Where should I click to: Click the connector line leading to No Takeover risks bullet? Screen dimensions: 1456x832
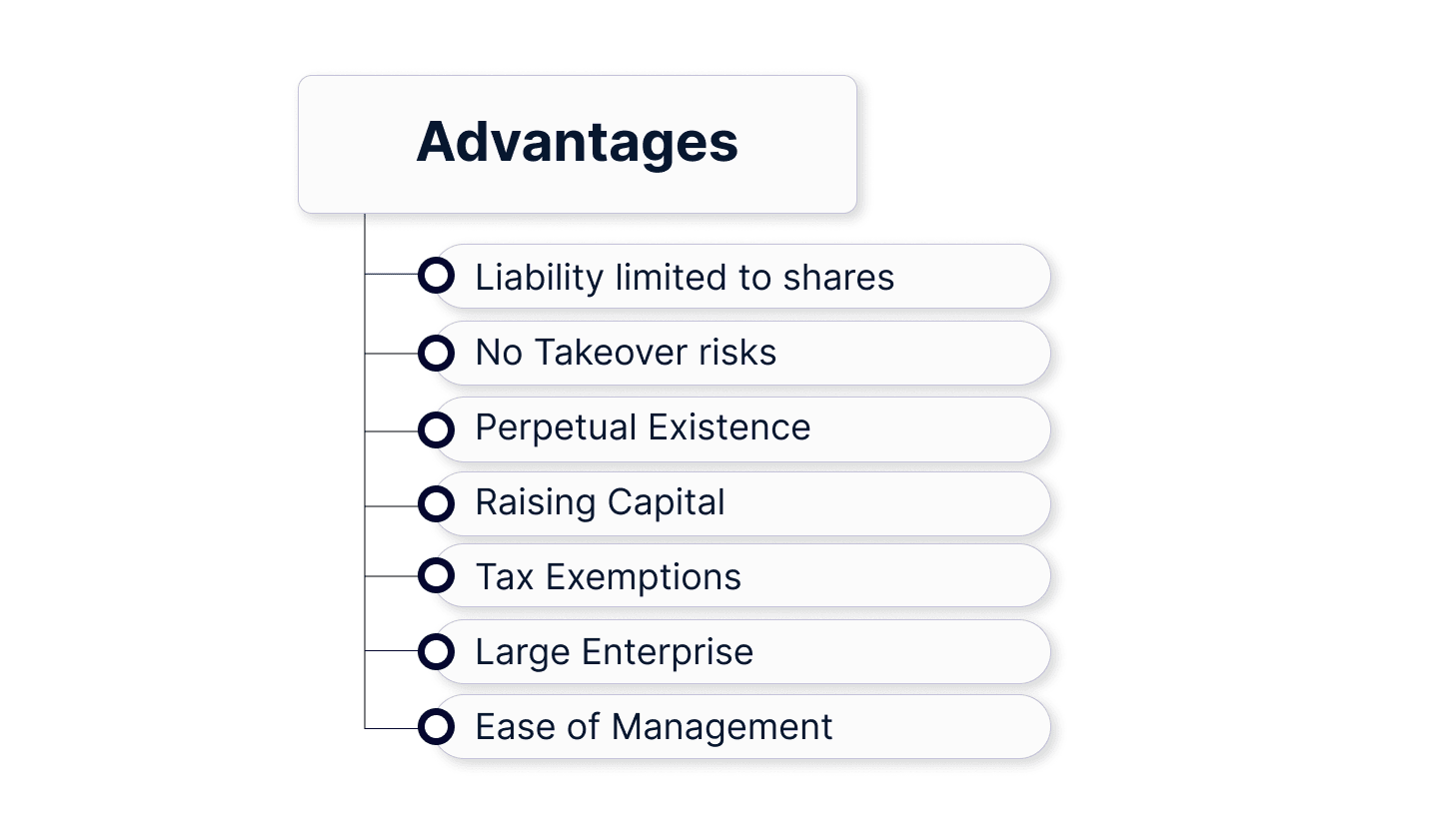[x=391, y=354]
